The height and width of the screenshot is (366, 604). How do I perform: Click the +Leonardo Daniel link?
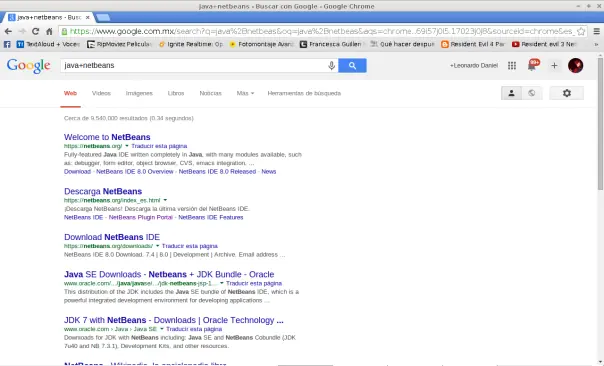point(474,65)
